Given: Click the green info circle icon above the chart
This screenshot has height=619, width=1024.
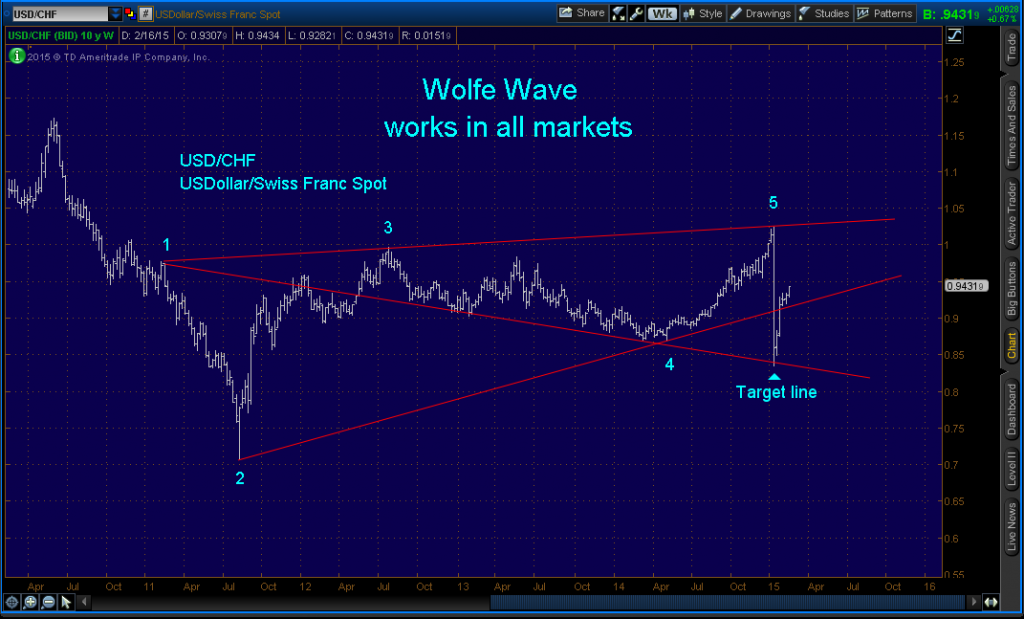Looking at the screenshot, I should pos(16,57).
